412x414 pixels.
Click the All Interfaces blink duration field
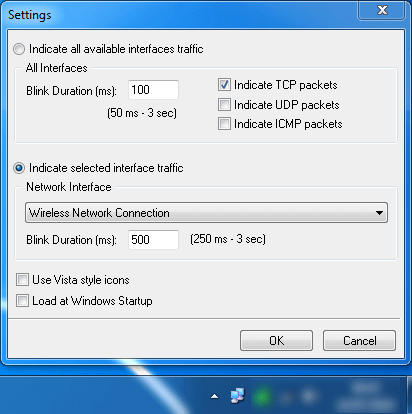click(x=153, y=90)
